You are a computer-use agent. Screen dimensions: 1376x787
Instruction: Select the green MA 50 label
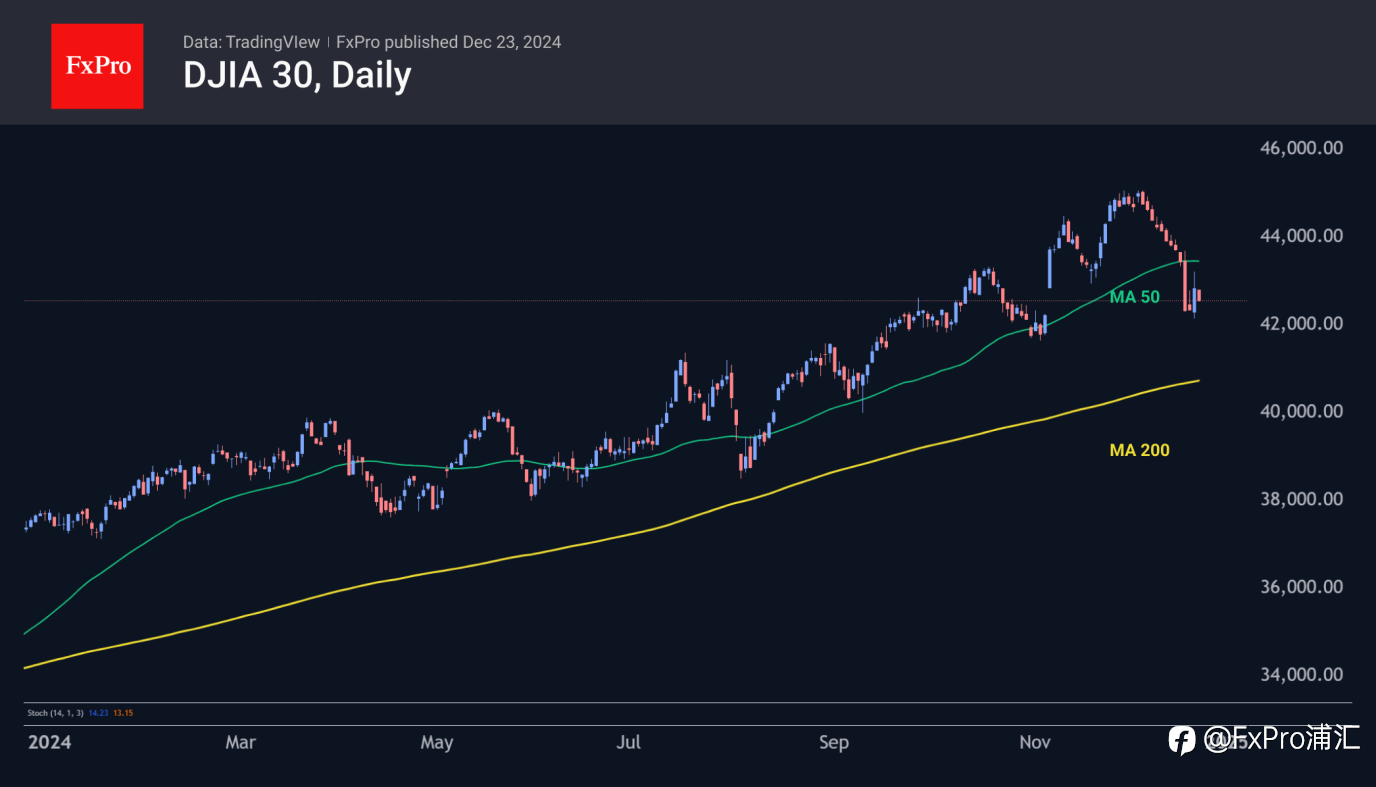tap(1135, 297)
